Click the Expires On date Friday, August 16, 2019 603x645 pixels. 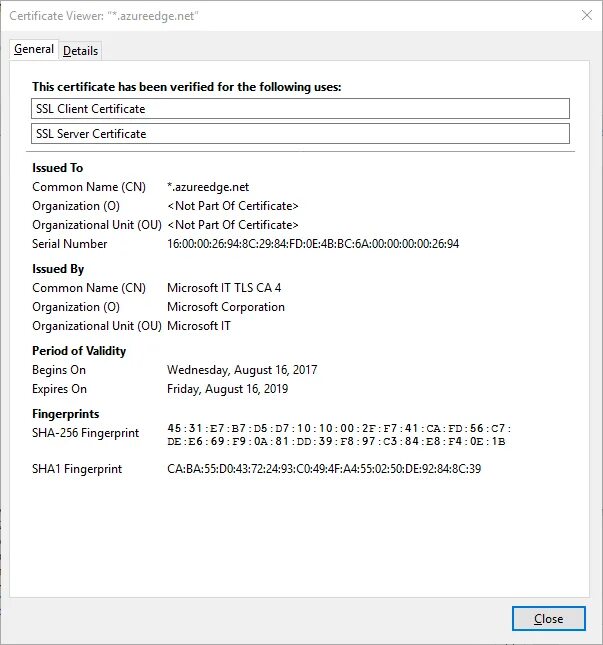[227, 389]
